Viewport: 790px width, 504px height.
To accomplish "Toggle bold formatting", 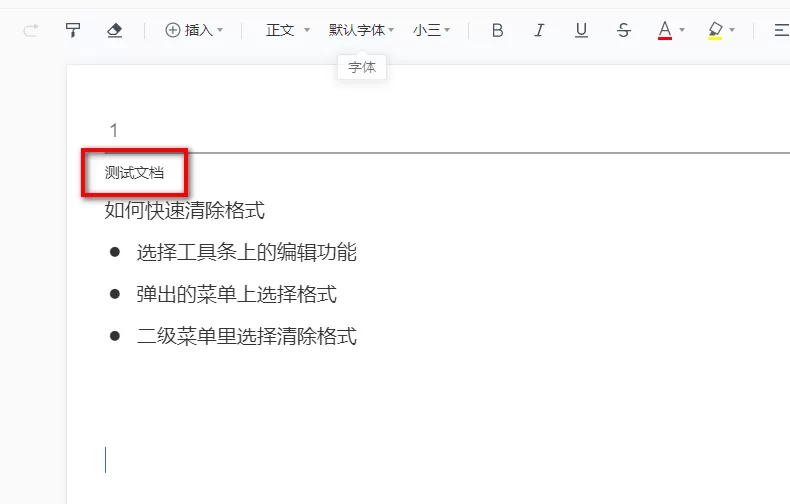I will 497,30.
